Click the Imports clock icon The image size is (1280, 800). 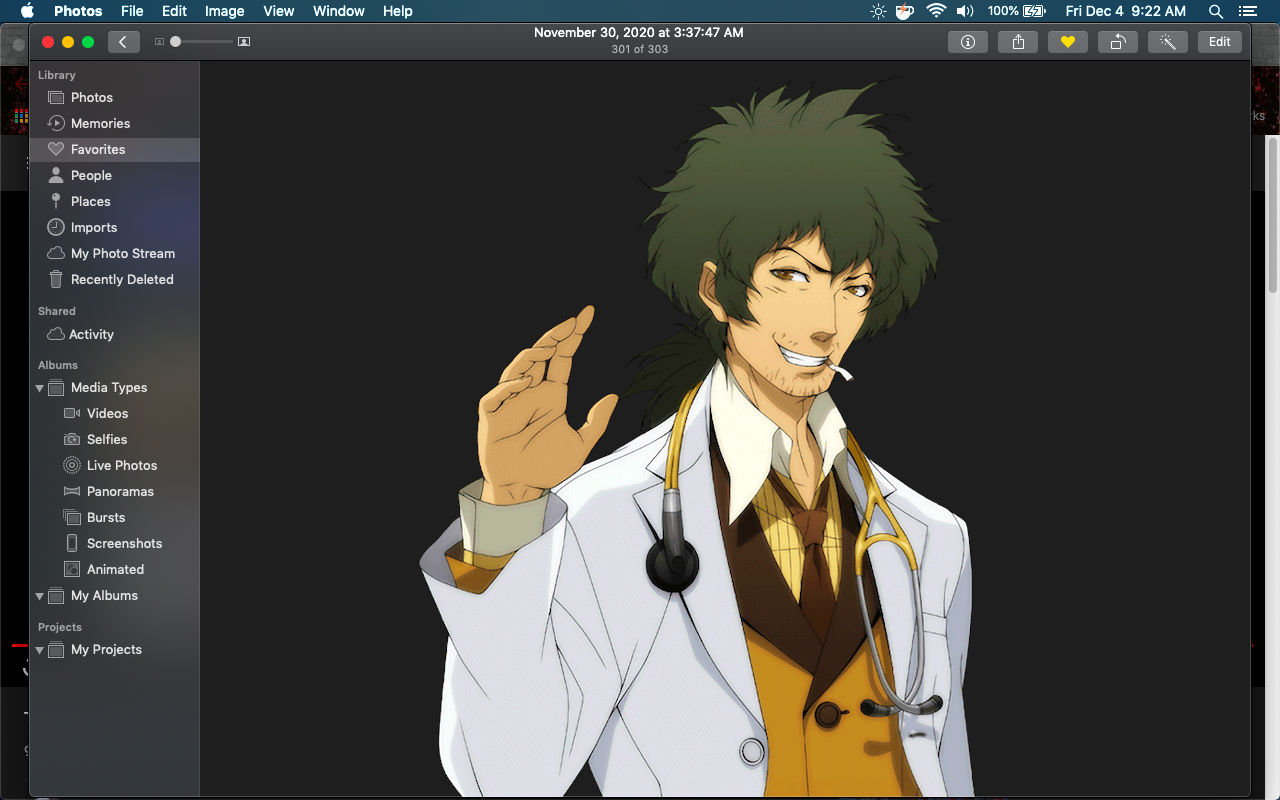[x=56, y=227]
